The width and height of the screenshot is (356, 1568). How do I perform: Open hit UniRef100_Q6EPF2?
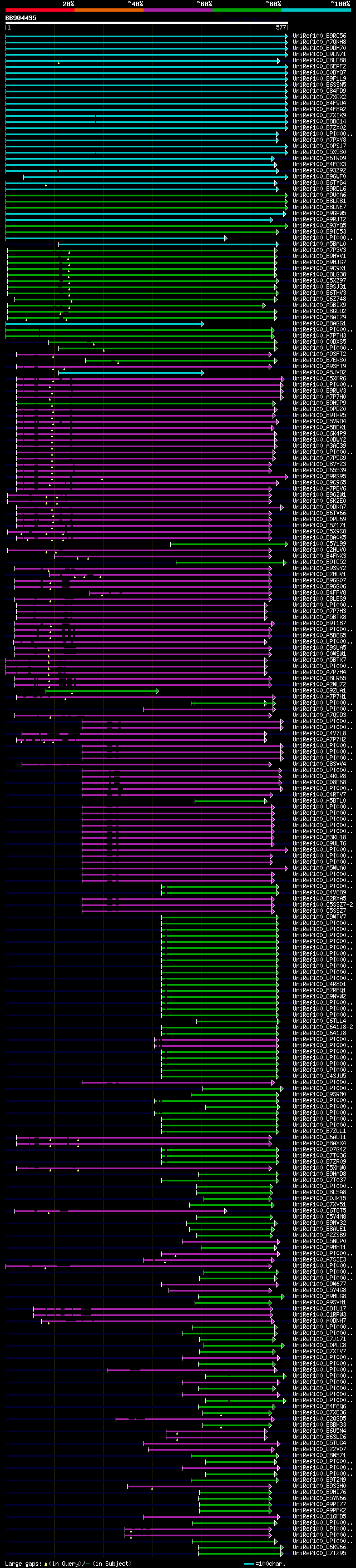(x=319, y=66)
